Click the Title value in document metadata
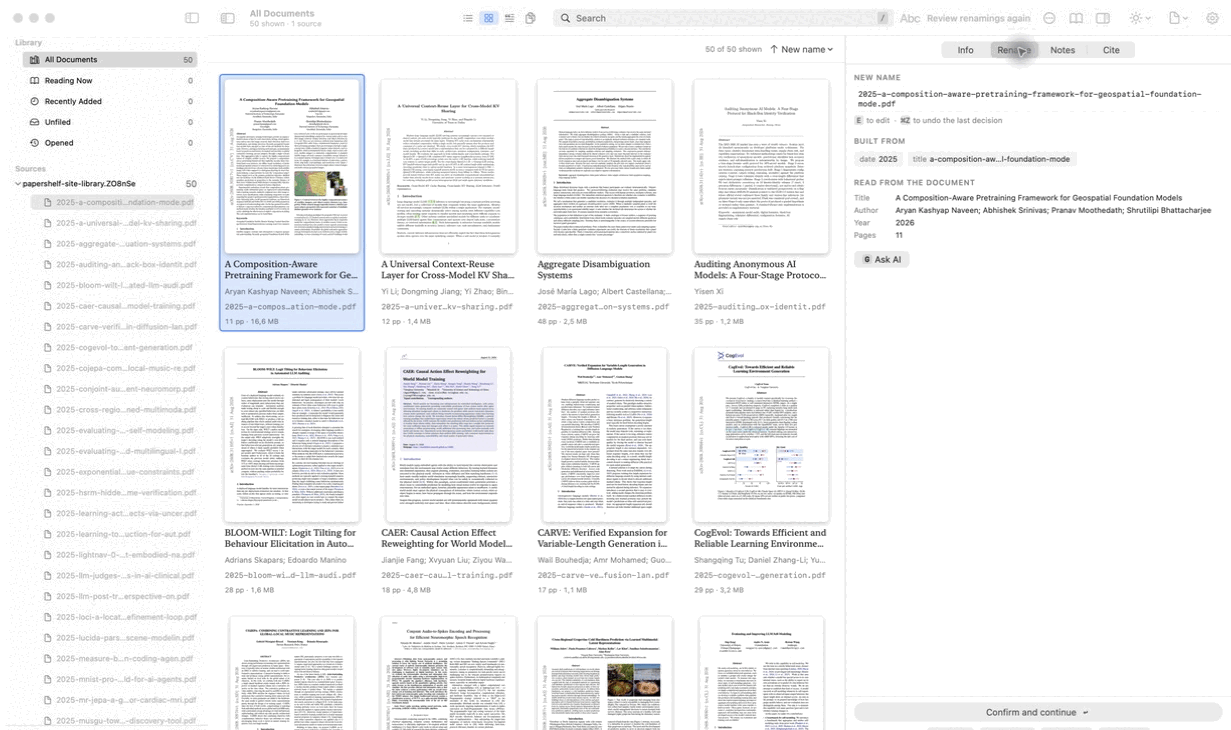Viewport: 1231px width, 730px height. coord(1039,198)
